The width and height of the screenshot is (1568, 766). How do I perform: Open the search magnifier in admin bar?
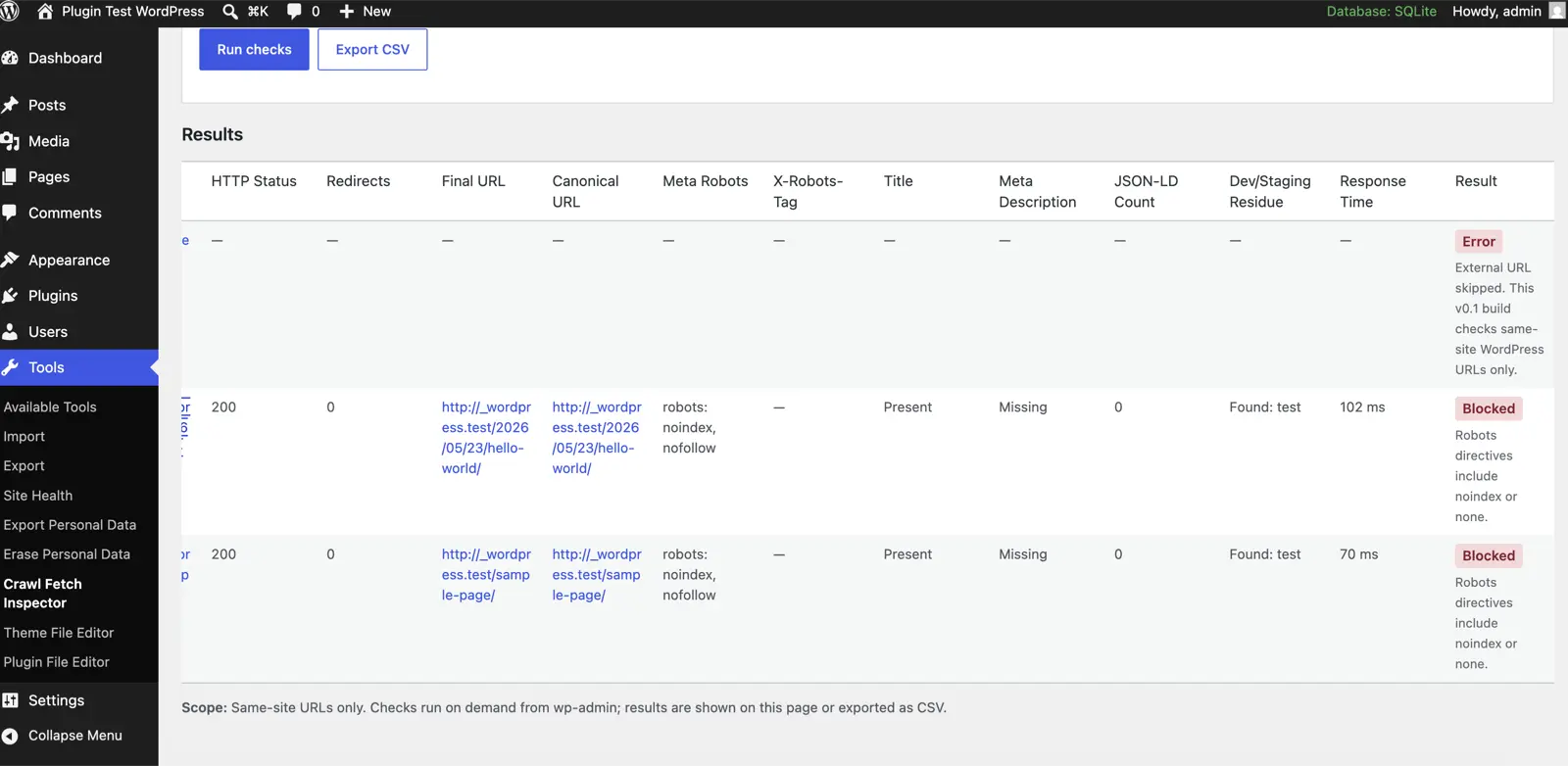click(230, 12)
